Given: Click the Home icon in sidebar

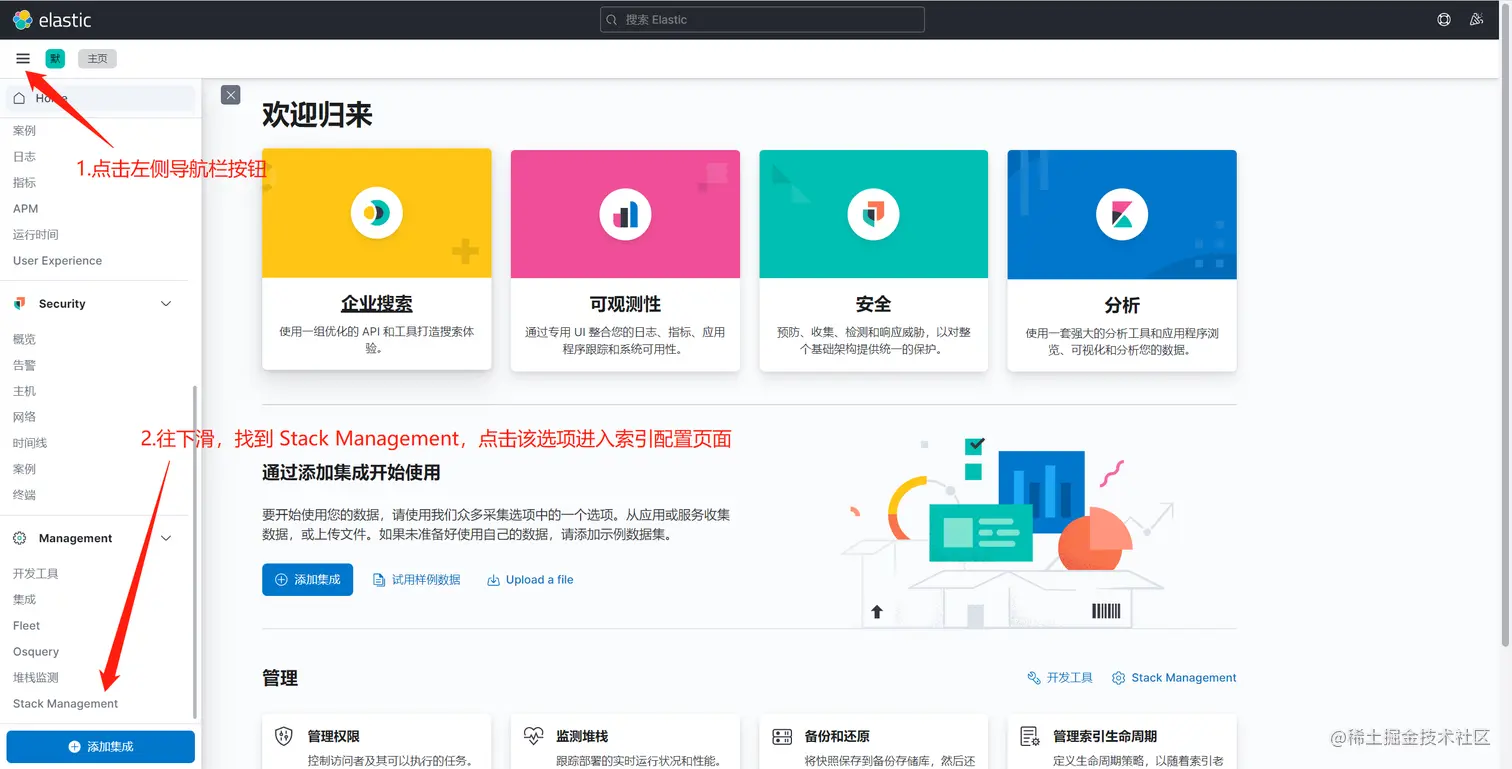Looking at the screenshot, I should click(20, 98).
